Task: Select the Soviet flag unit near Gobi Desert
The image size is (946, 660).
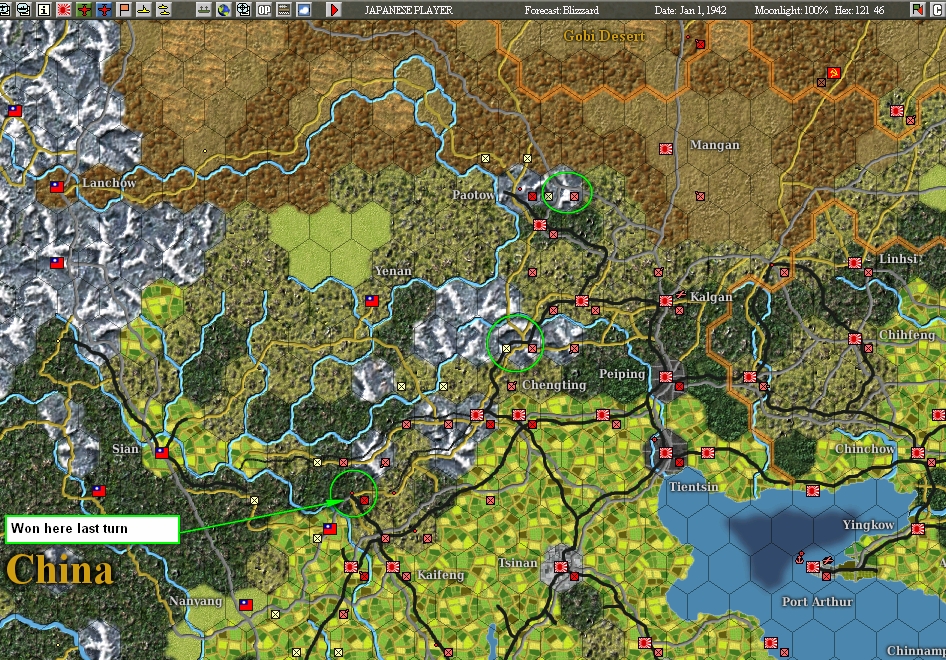Action: (834, 73)
